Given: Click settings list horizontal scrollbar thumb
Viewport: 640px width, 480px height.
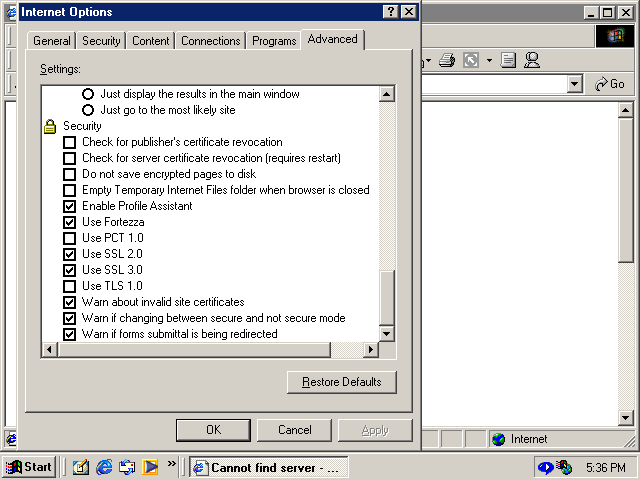Looking at the screenshot, I should (194, 350).
